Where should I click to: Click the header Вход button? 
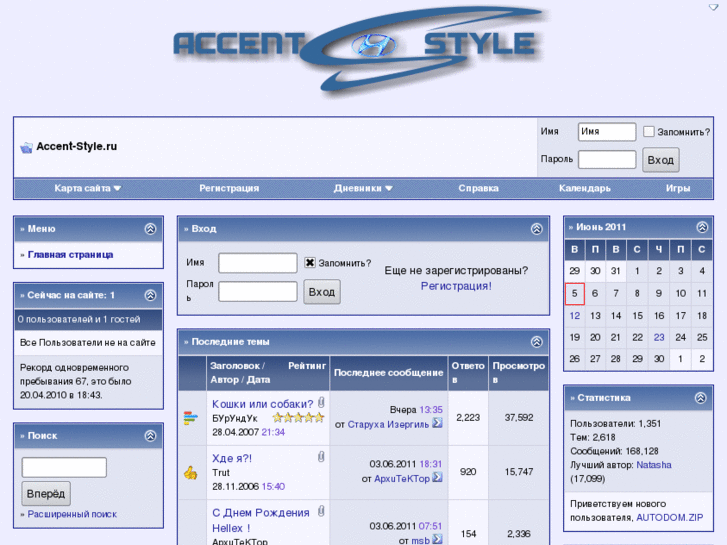point(661,160)
